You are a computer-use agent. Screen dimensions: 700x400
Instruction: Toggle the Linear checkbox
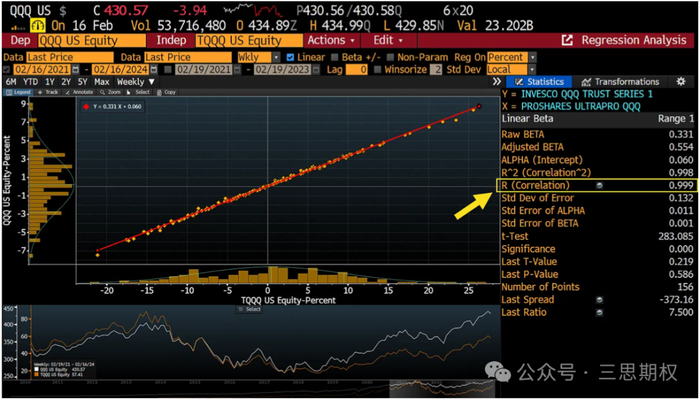(x=290, y=57)
